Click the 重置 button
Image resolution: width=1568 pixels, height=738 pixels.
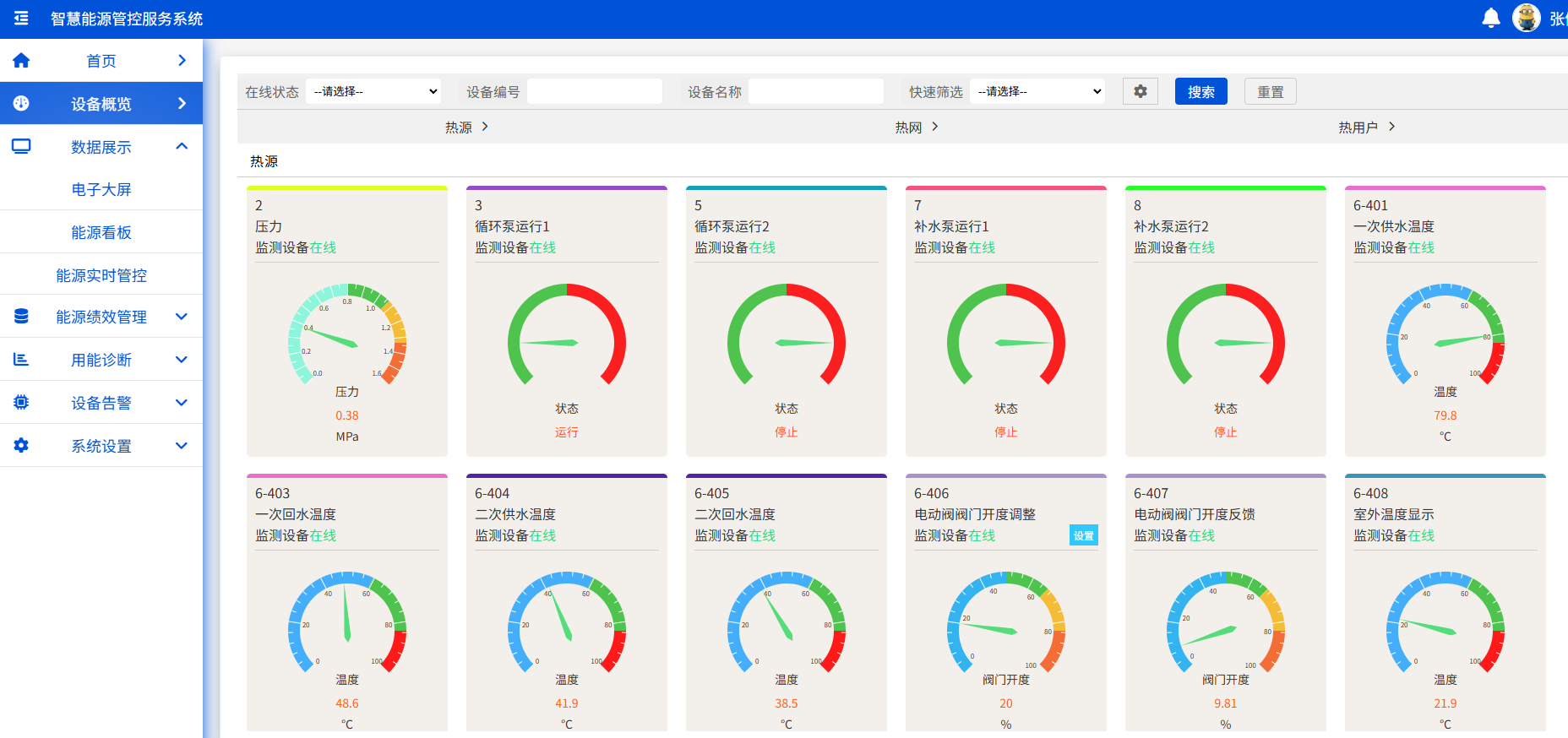pos(1270,91)
